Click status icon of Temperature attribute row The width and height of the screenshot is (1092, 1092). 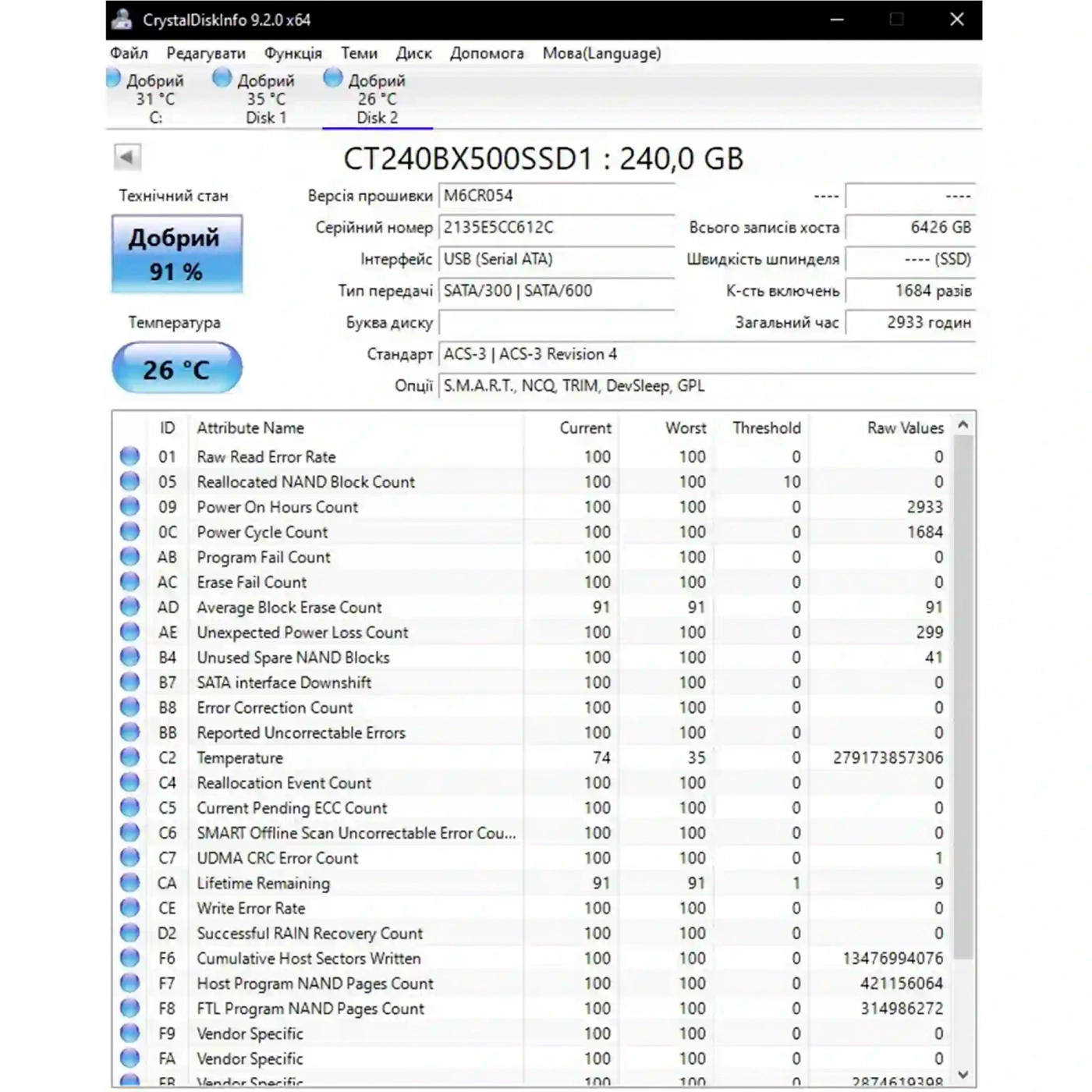(129, 757)
